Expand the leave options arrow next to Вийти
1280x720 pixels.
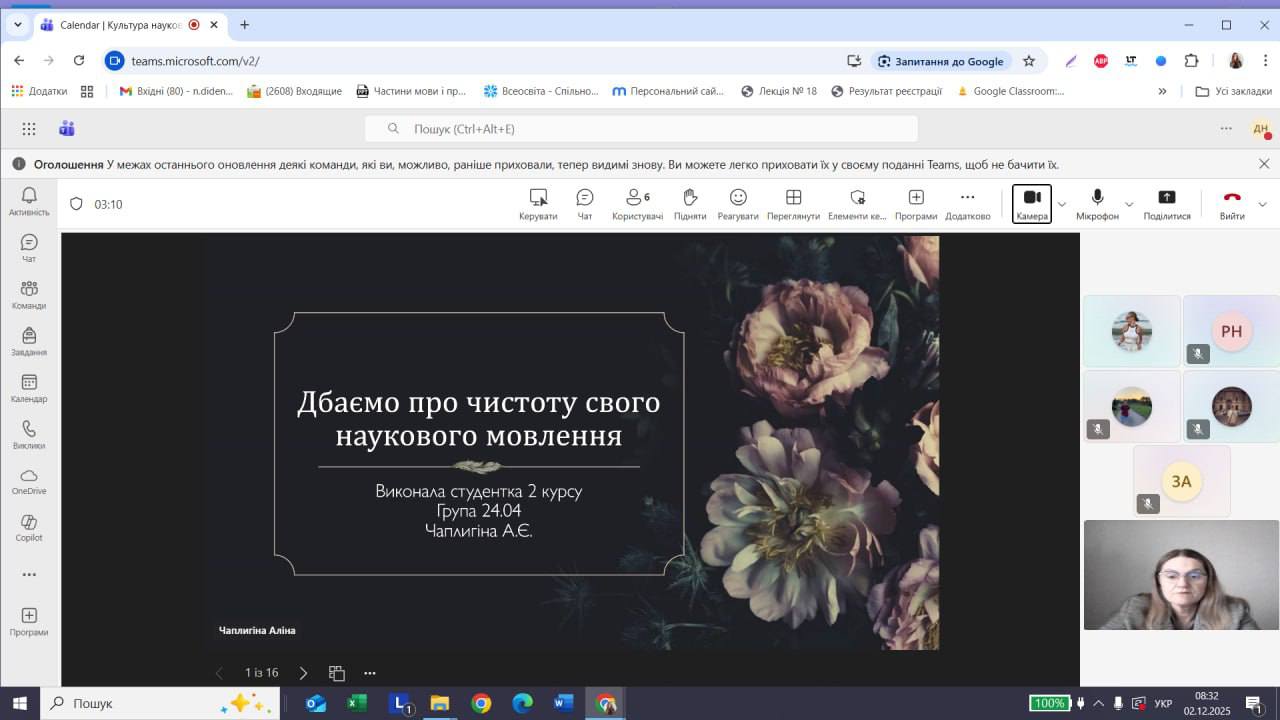(x=1262, y=205)
